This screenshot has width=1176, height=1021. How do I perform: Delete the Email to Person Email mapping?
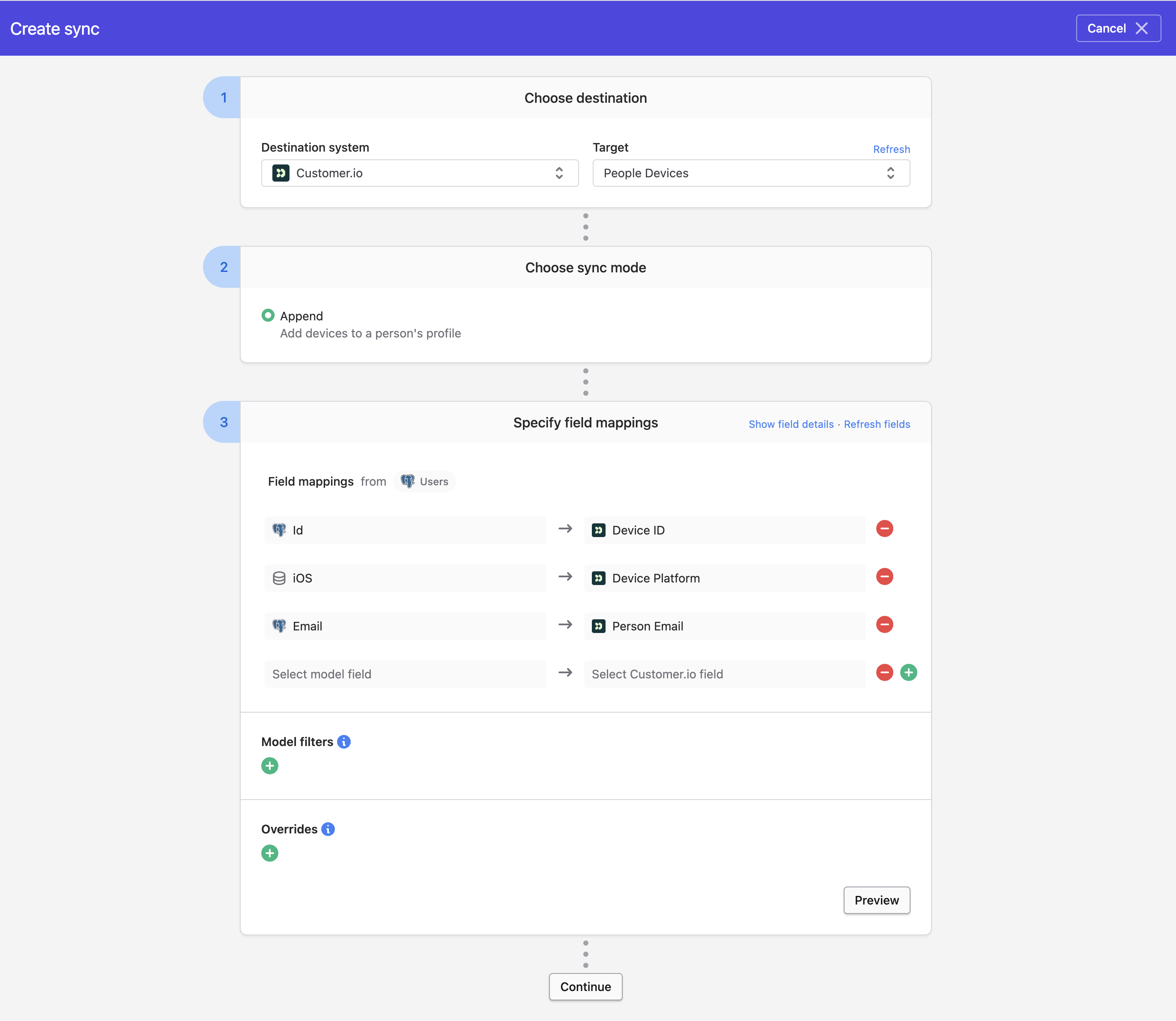pyautogui.click(x=884, y=624)
